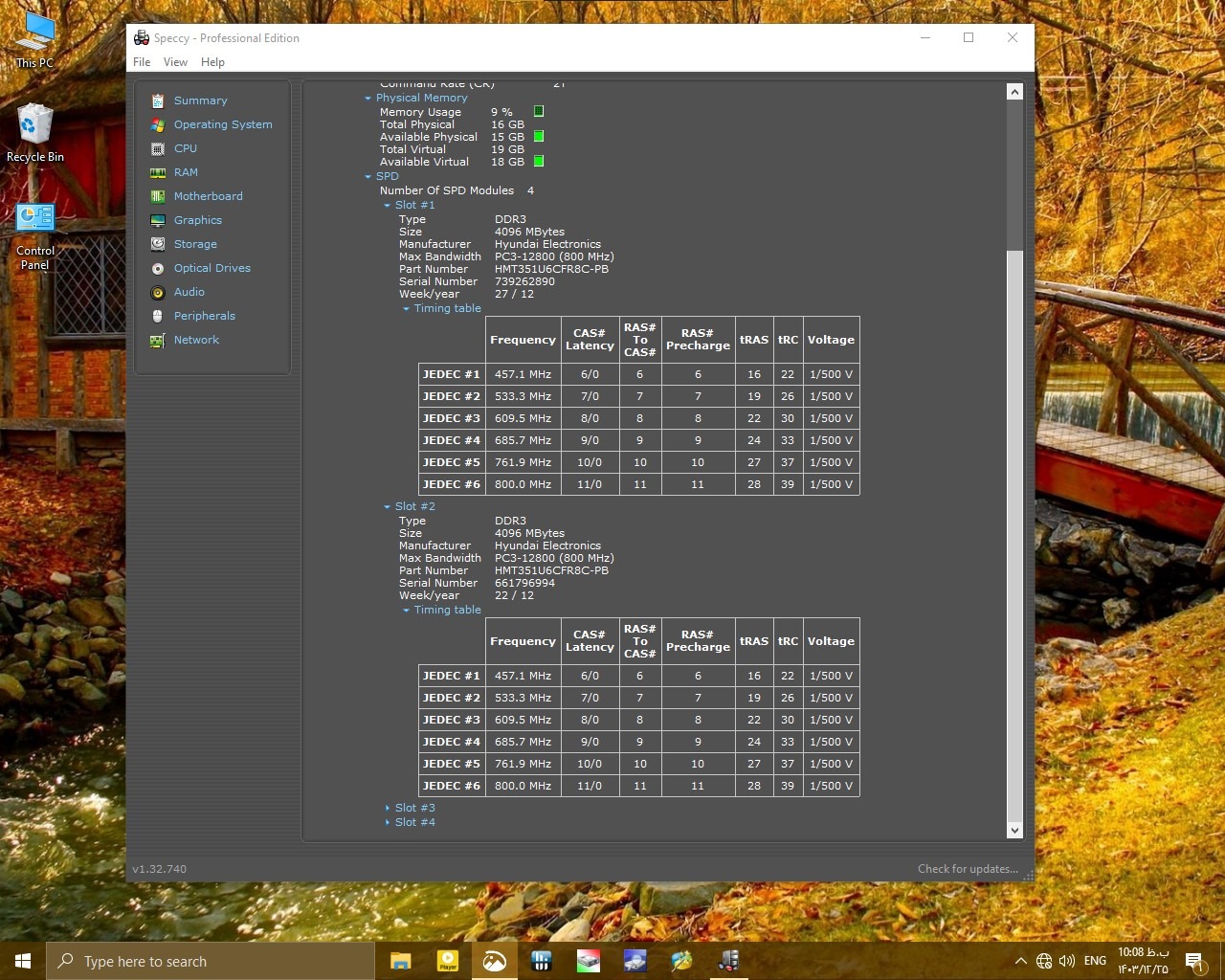Click JEDEC #6 row in Slot #1 table
This screenshot has height=980, width=1225.
click(639, 484)
